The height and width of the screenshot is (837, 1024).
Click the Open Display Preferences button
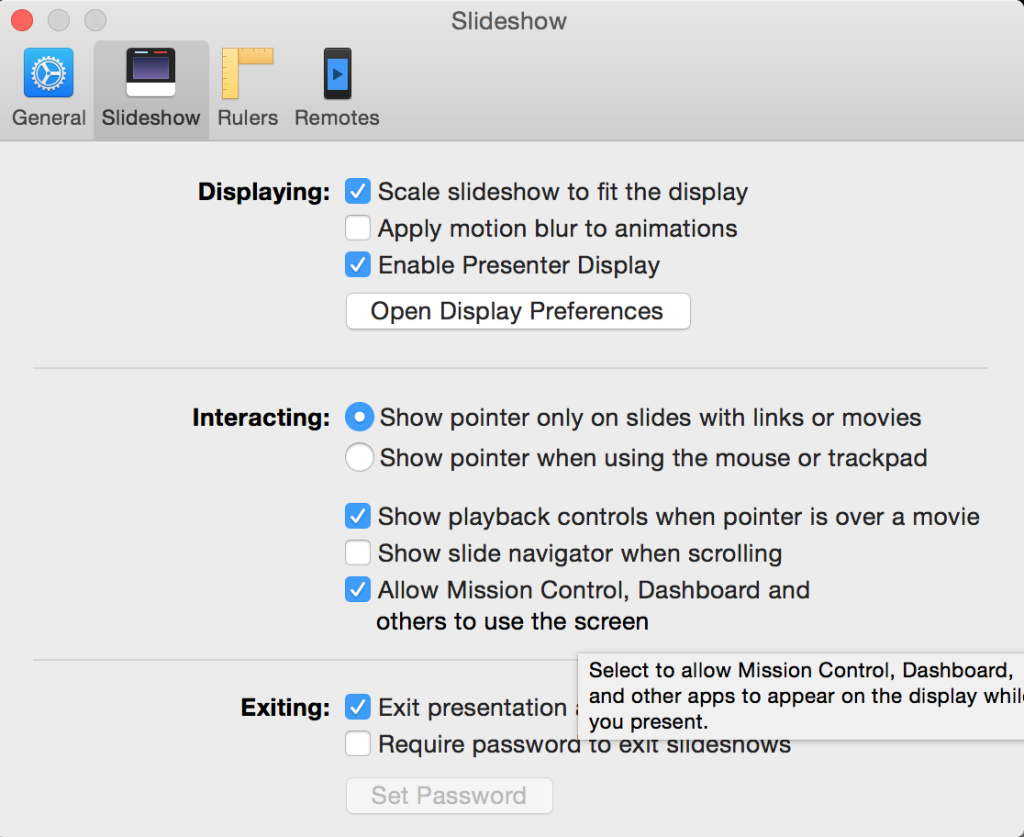(517, 311)
